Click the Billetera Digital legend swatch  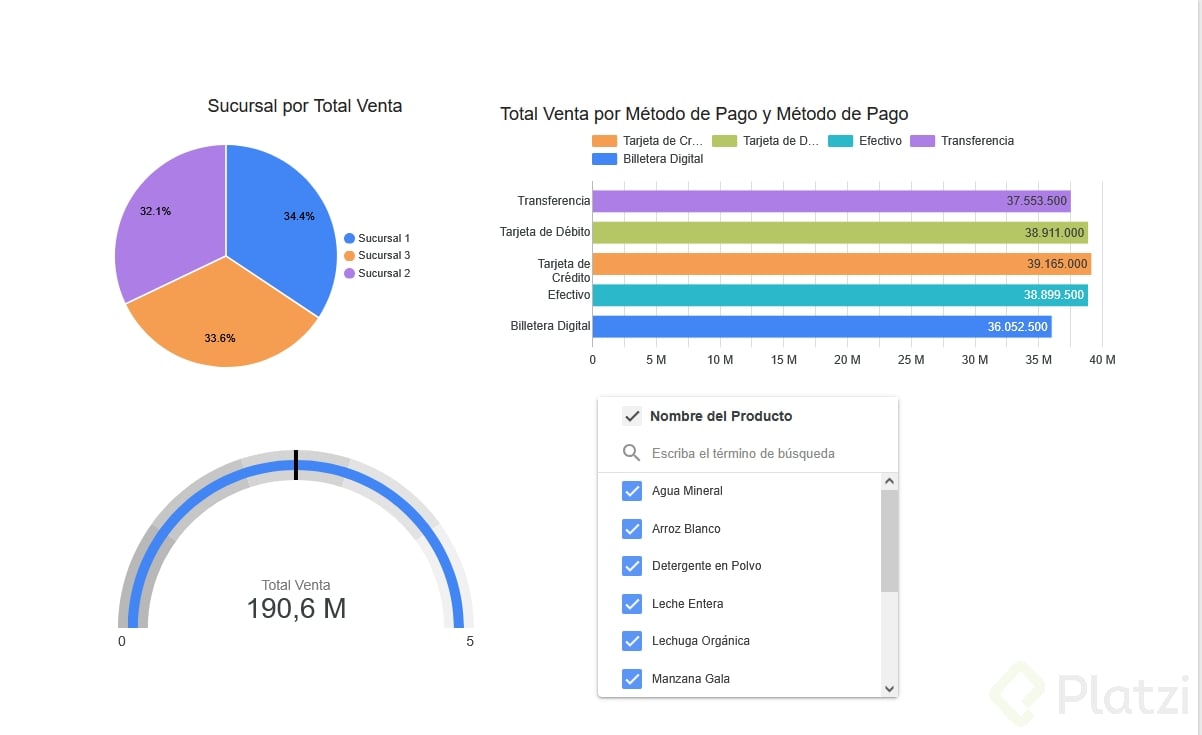[605, 159]
